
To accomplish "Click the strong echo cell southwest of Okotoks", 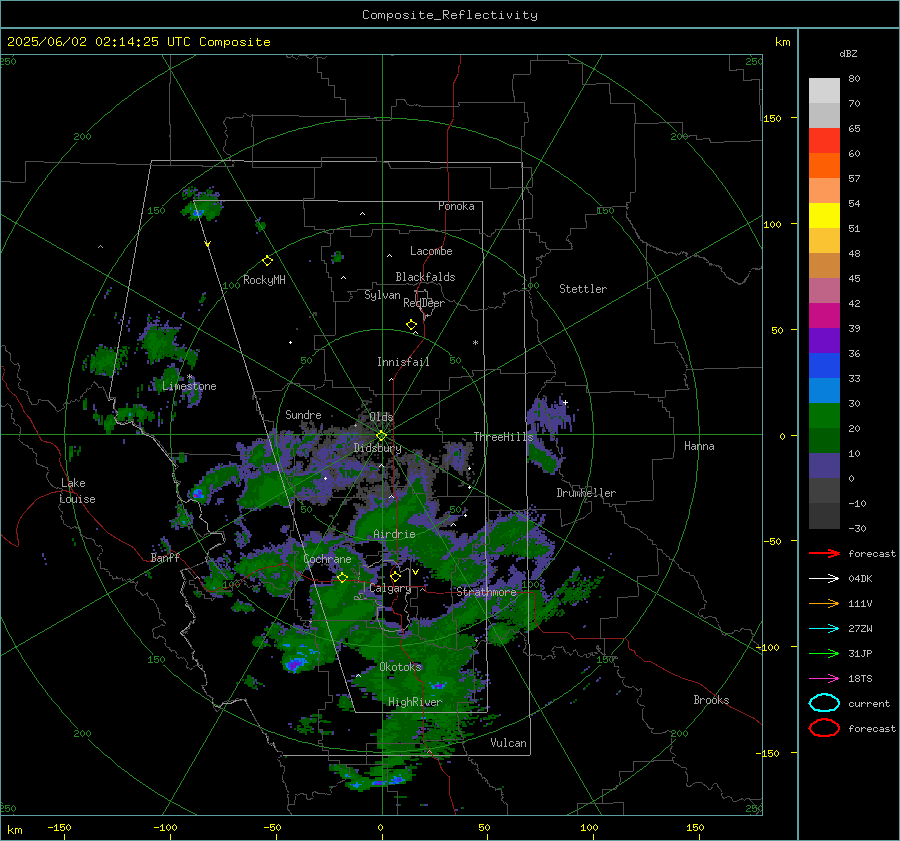I will pyautogui.click(x=295, y=664).
